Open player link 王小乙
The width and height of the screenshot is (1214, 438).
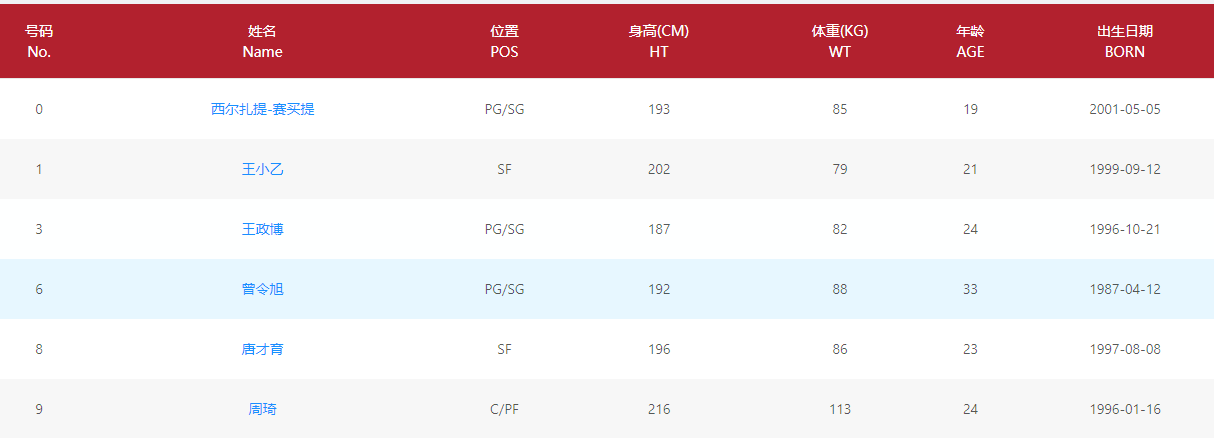263,169
